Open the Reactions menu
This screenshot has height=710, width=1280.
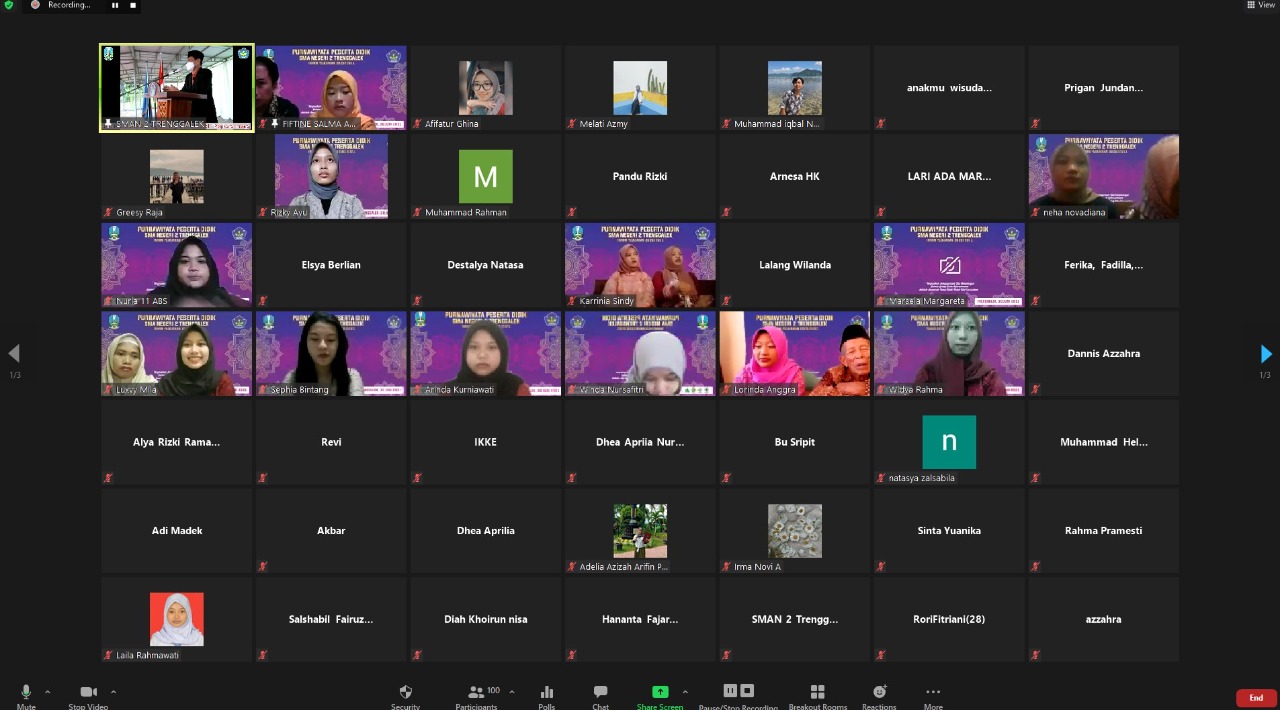pyautogui.click(x=879, y=694)
